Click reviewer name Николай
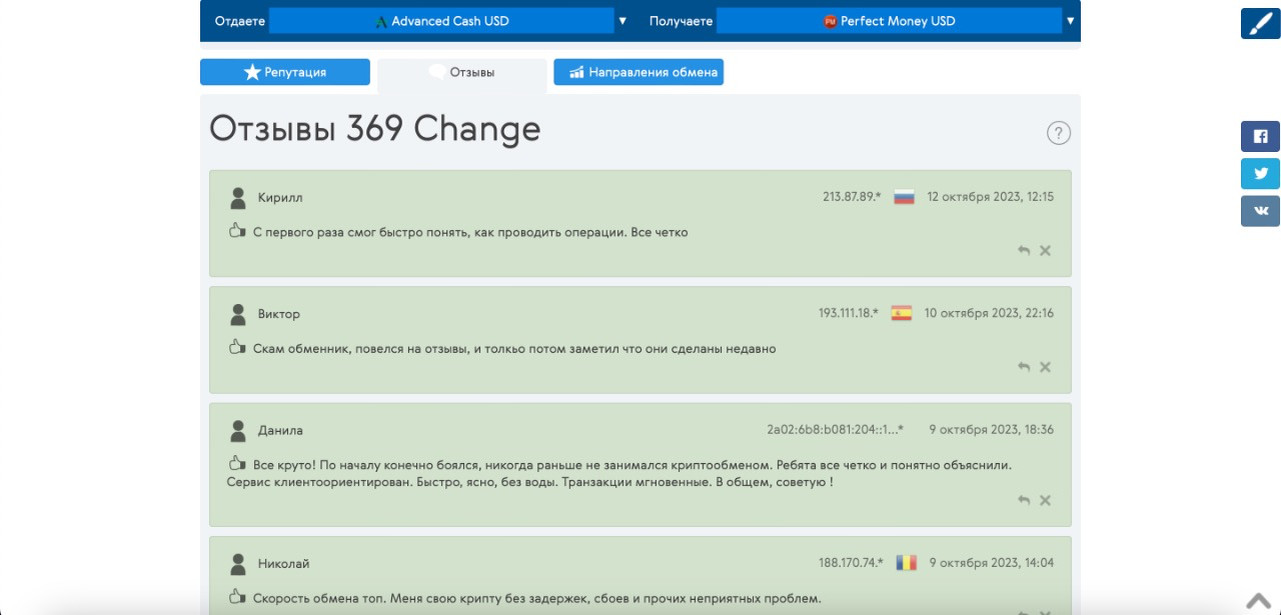The image size is (1281, 615). pyautogui.click(x=283, y=564)
